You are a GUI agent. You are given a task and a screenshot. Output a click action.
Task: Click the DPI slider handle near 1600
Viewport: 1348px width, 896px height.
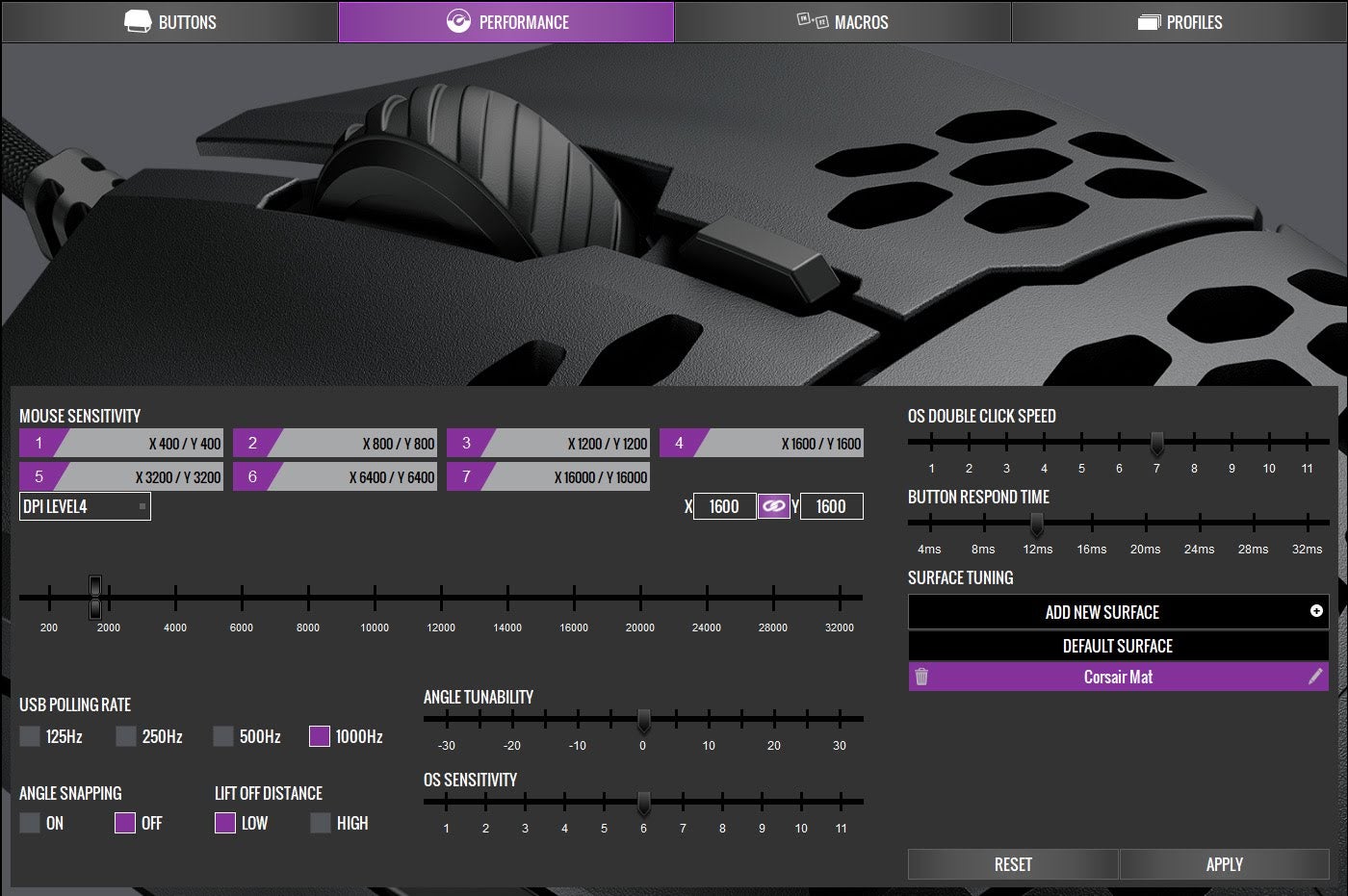coord(94,598)
